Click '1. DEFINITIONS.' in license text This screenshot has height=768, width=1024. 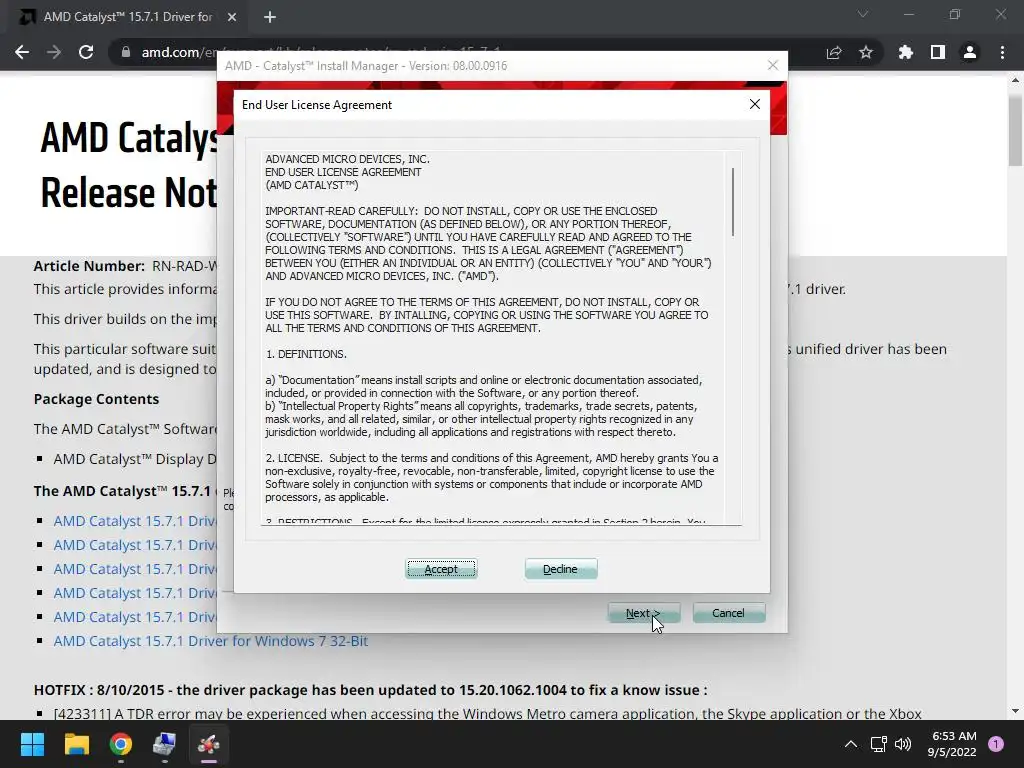(x=306, y=354)
